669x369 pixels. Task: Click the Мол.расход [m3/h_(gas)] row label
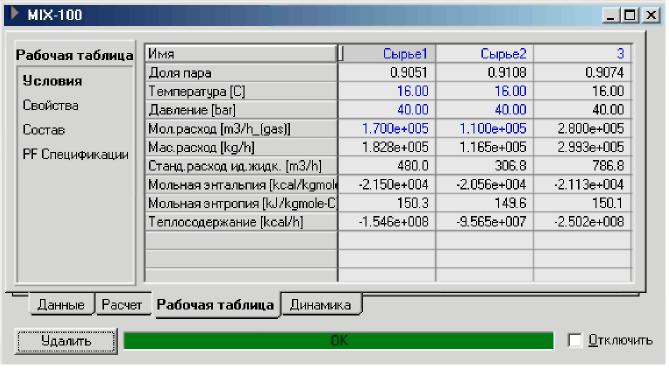(x=241, y=128)
